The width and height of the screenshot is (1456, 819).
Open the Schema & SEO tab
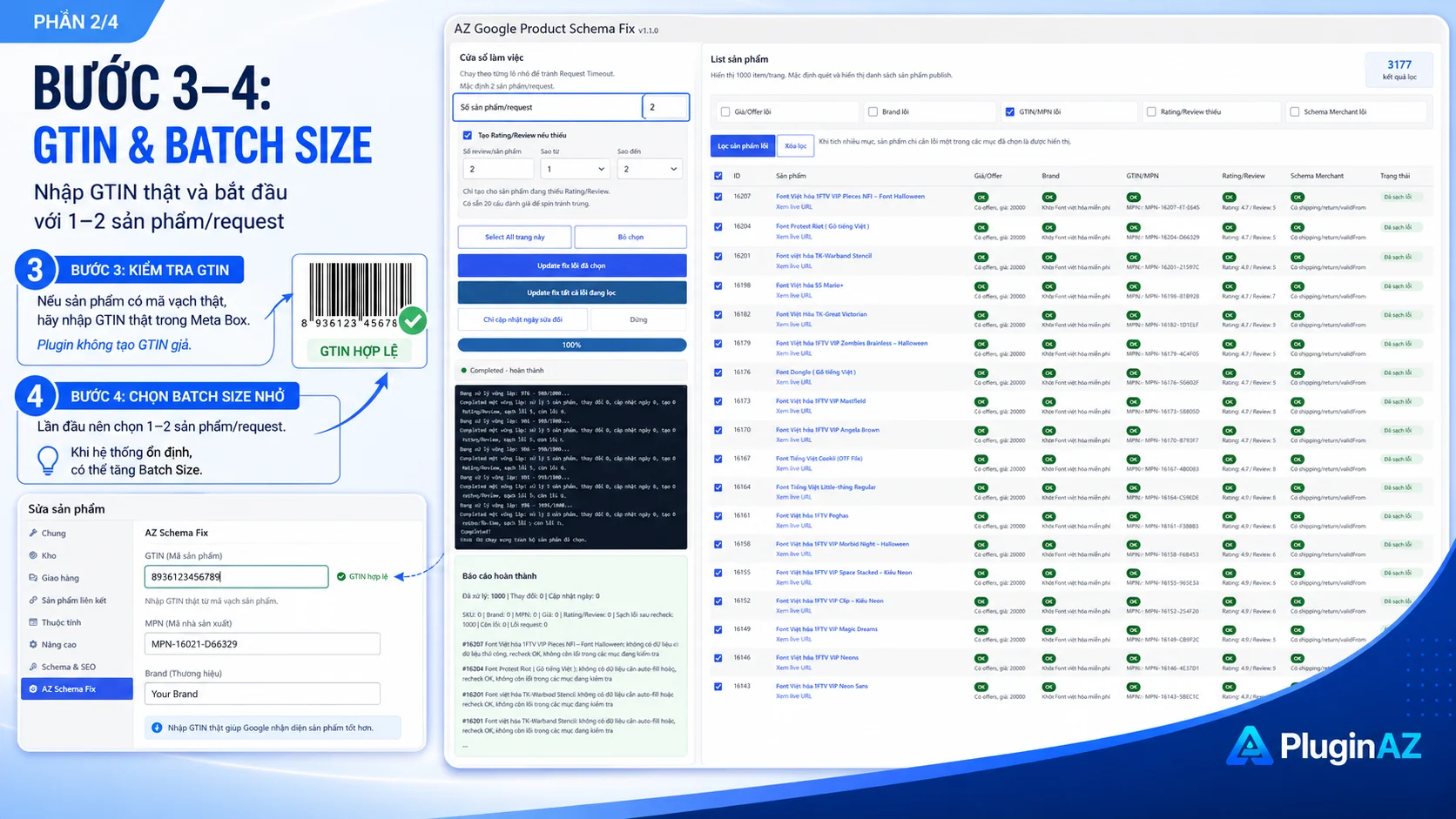coord(77,667)
